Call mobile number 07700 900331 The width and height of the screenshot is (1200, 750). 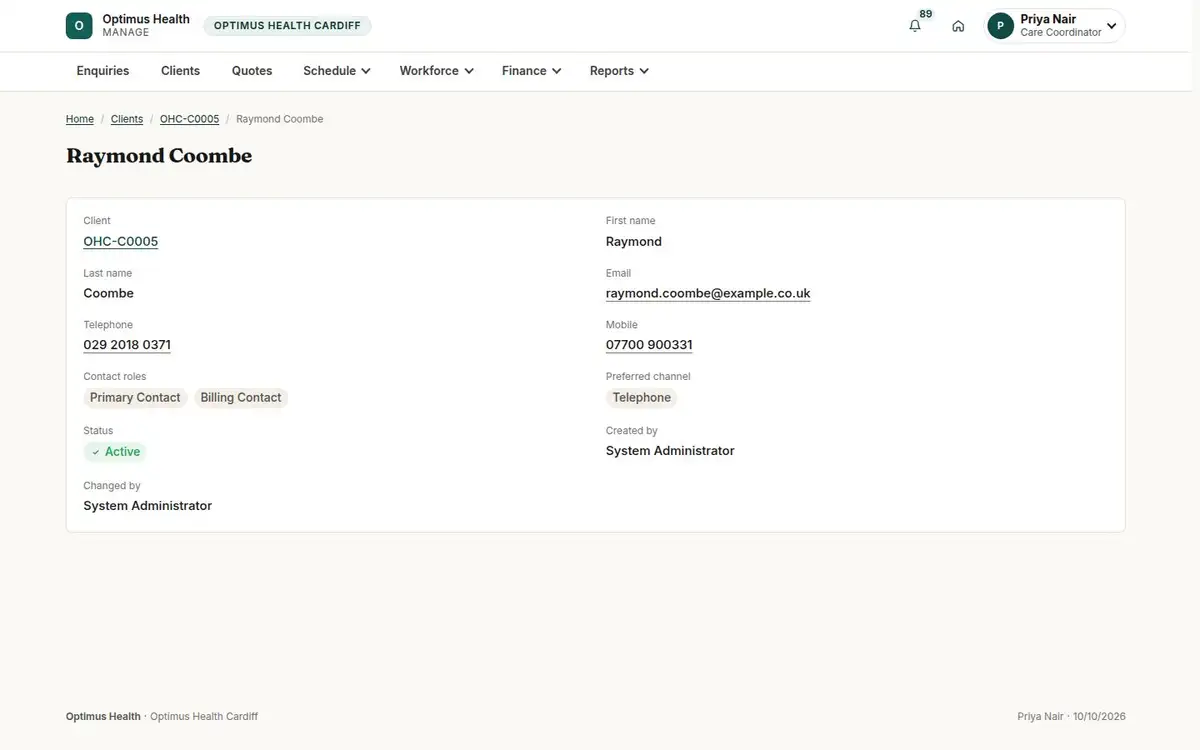(649, 345)
